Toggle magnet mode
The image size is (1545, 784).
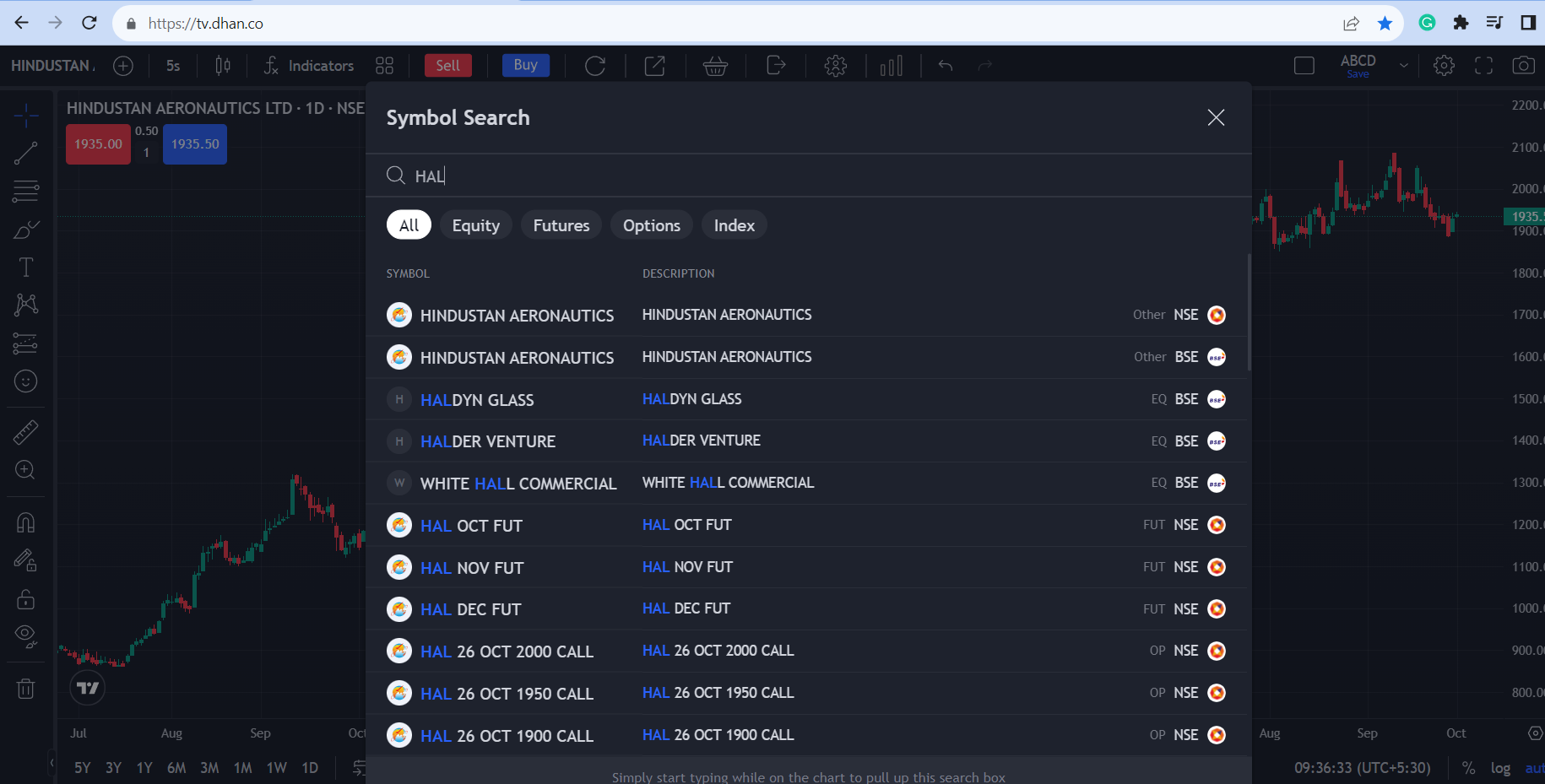pos(25,522)
